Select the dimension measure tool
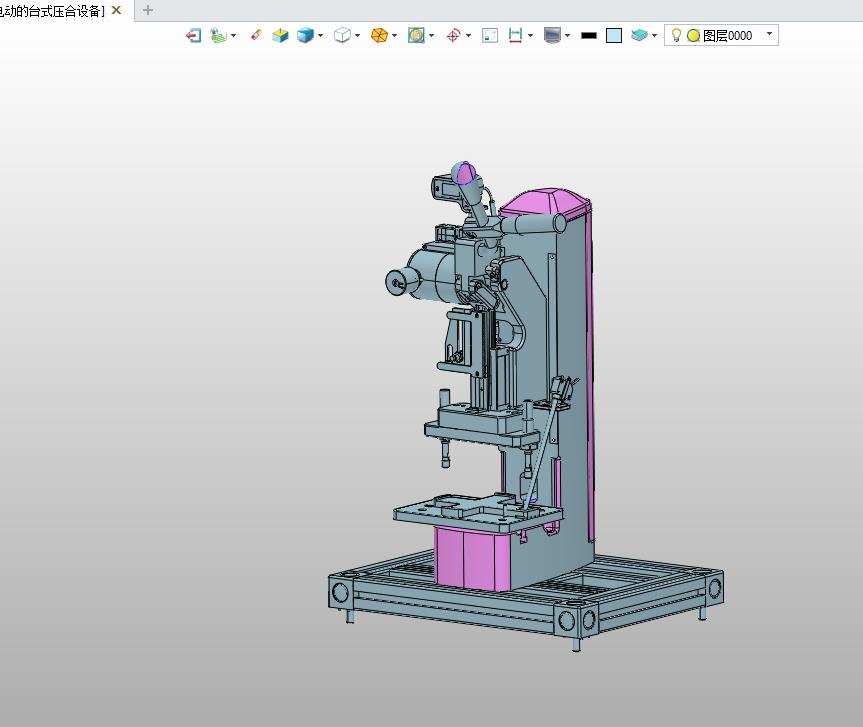This screenshot has height=727, width=863. (x=515, y=36)
